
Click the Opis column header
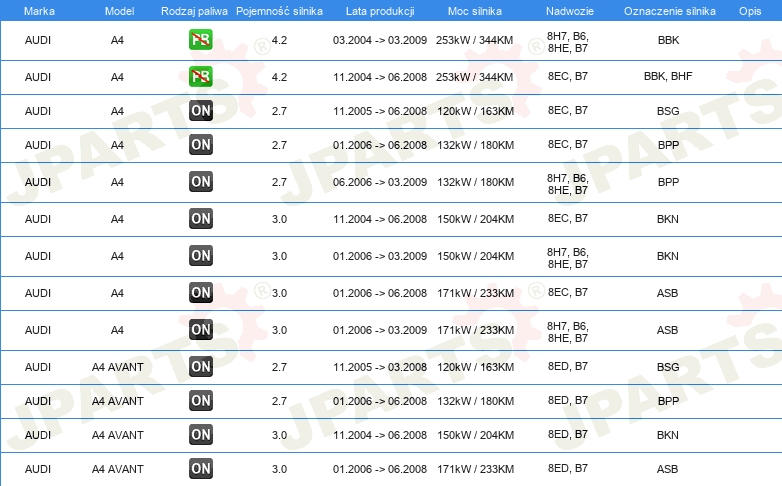pos(750,11)
